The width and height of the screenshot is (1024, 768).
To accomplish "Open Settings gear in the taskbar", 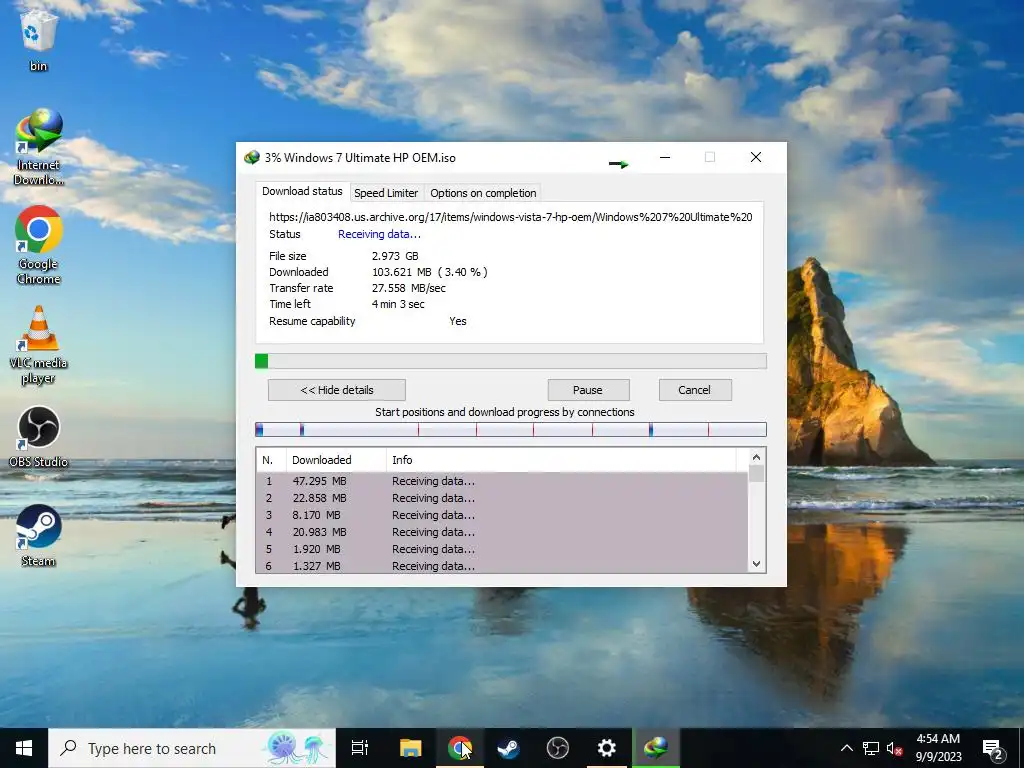I will pyautogui.click(x=606, y=748).
